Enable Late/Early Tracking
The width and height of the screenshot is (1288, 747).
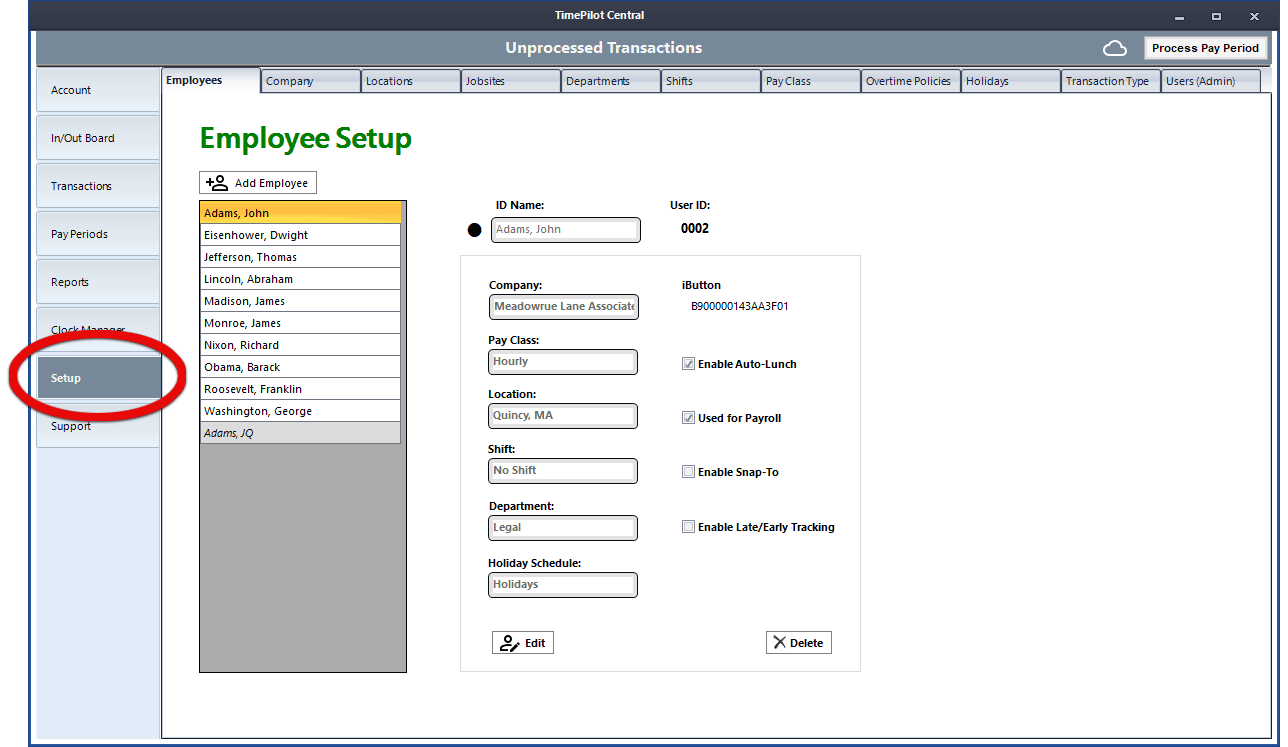point(688,526)
